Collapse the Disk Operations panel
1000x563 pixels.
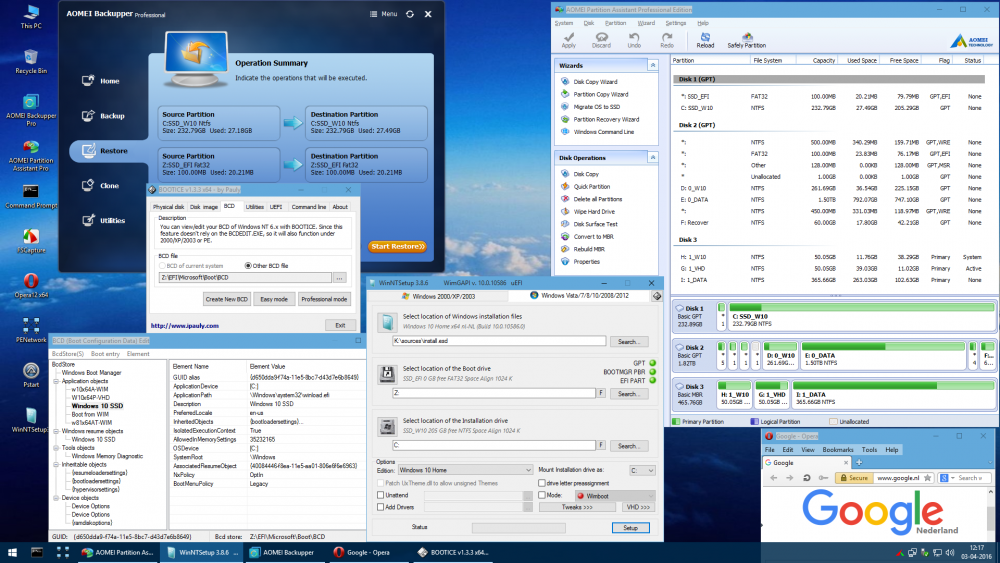tap(652, 157)
